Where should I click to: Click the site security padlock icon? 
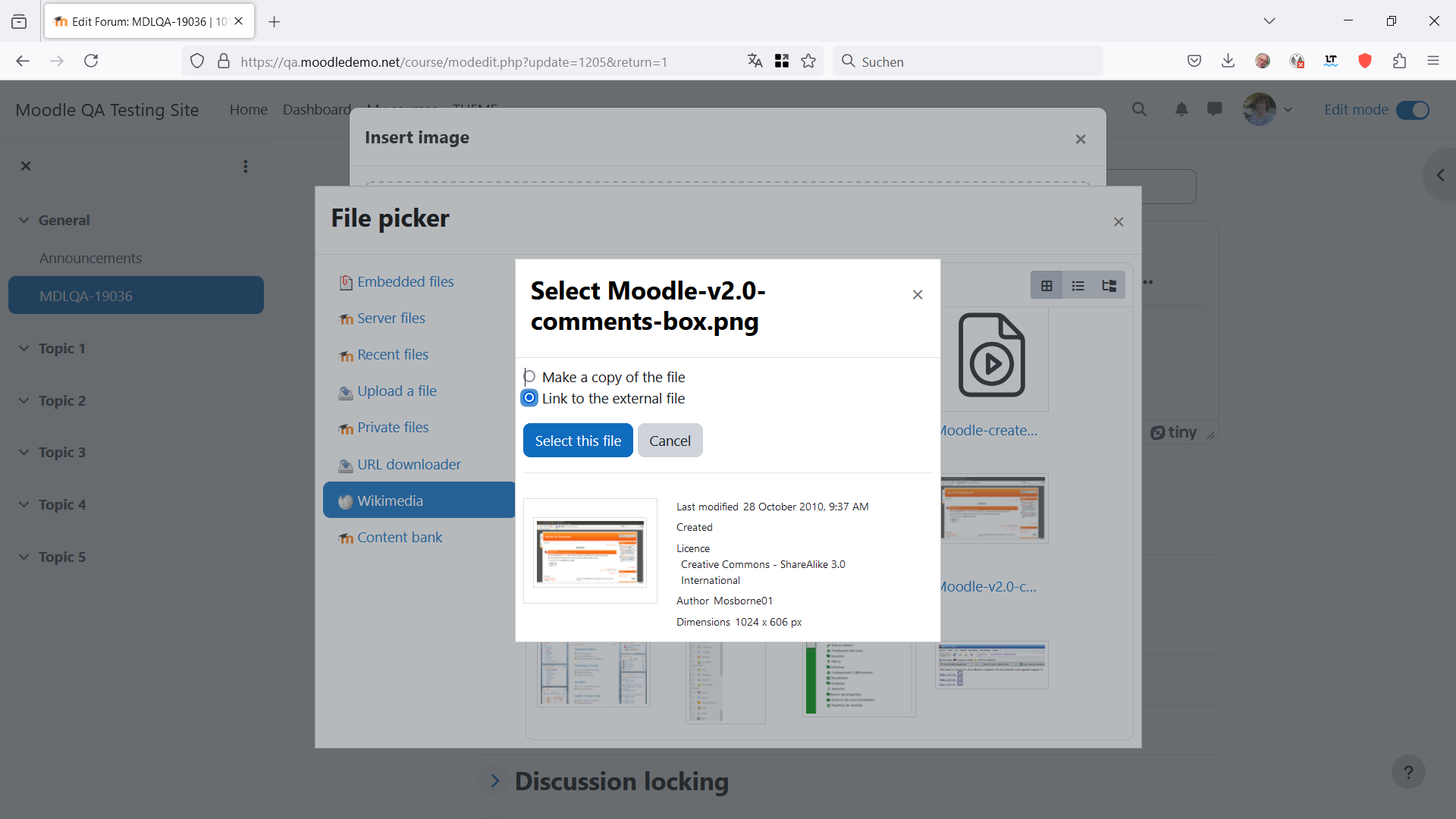tap(224, 61)
